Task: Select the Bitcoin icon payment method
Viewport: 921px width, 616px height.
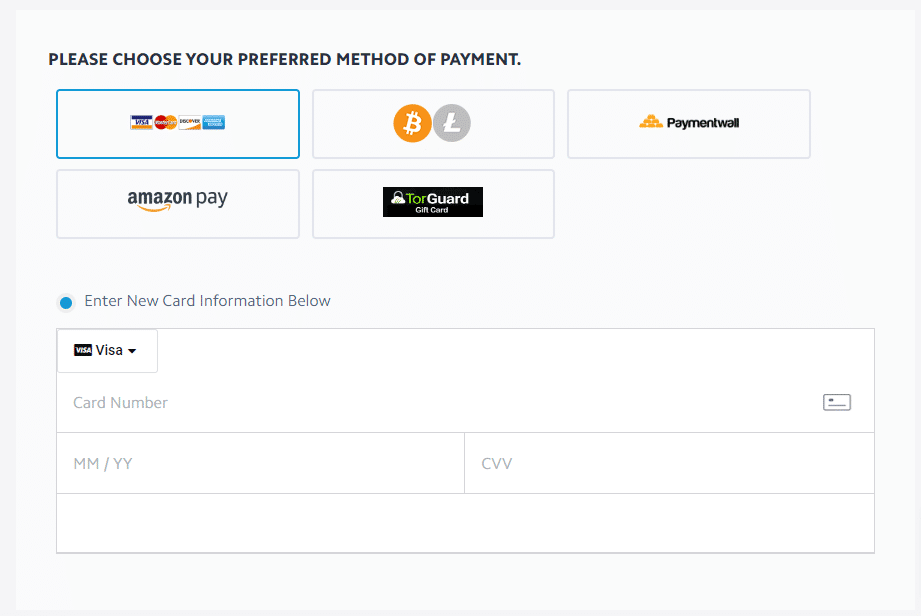Action: coord(412,123)
